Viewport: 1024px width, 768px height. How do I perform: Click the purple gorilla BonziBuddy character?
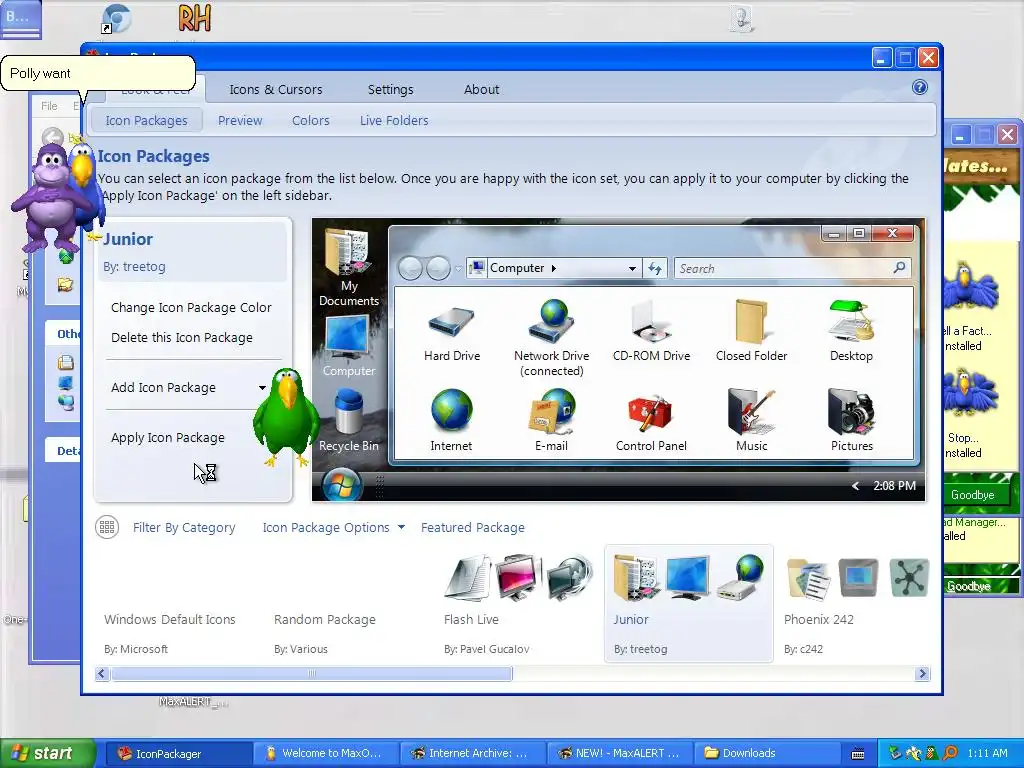pos(50,199)
